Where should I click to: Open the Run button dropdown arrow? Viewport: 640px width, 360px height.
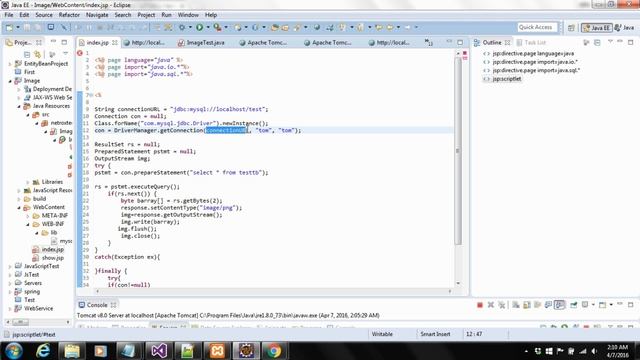208,27
